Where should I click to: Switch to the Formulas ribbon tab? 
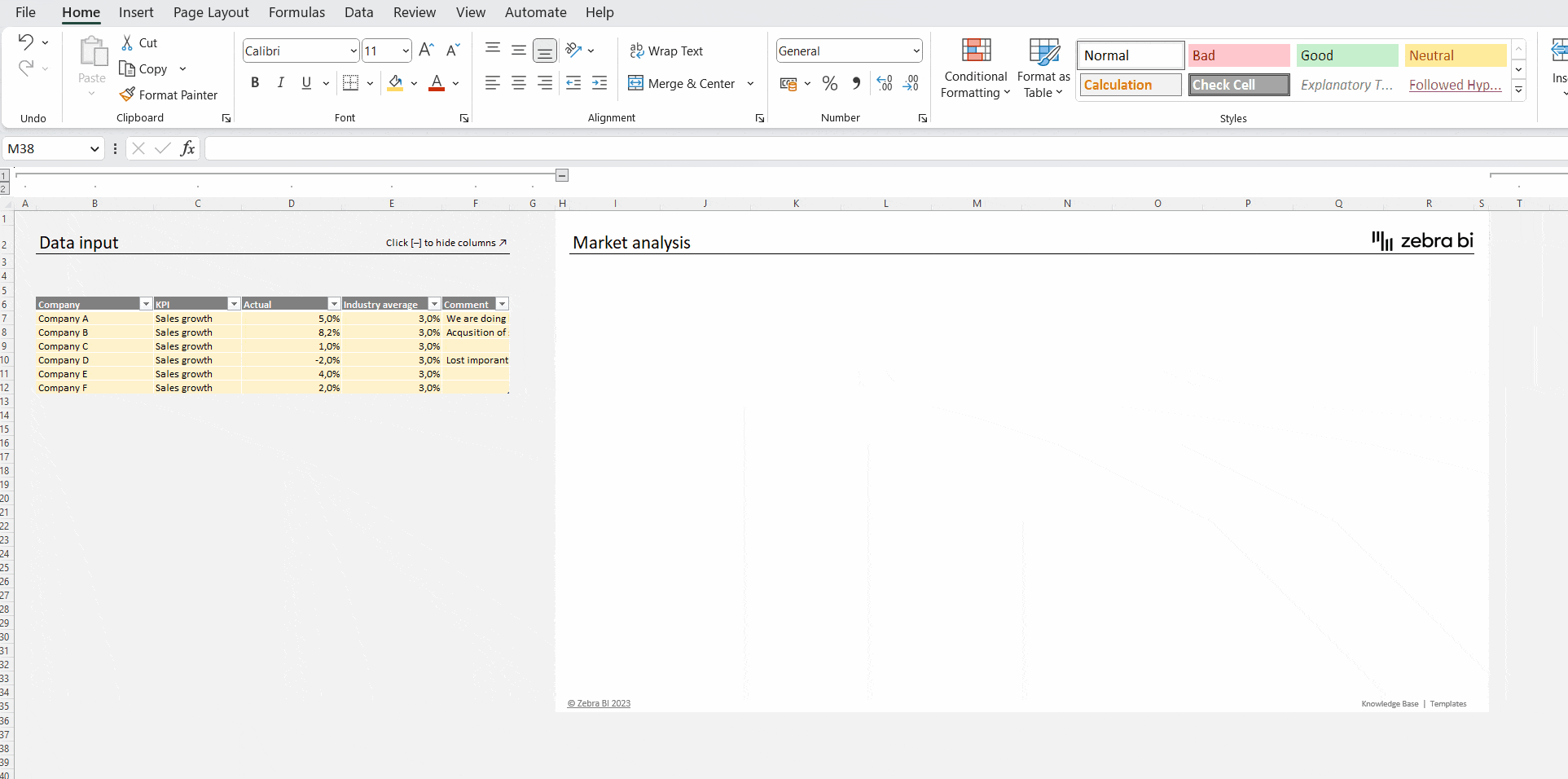coord(296,12)
